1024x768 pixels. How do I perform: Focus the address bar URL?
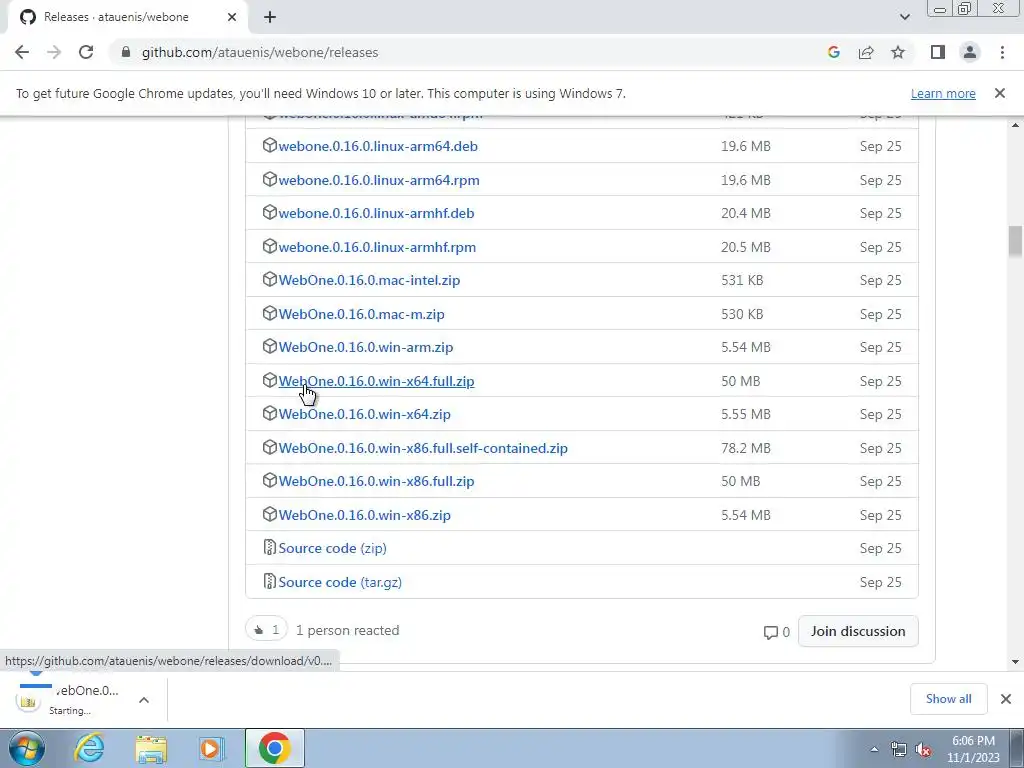(x=260, y=52)
